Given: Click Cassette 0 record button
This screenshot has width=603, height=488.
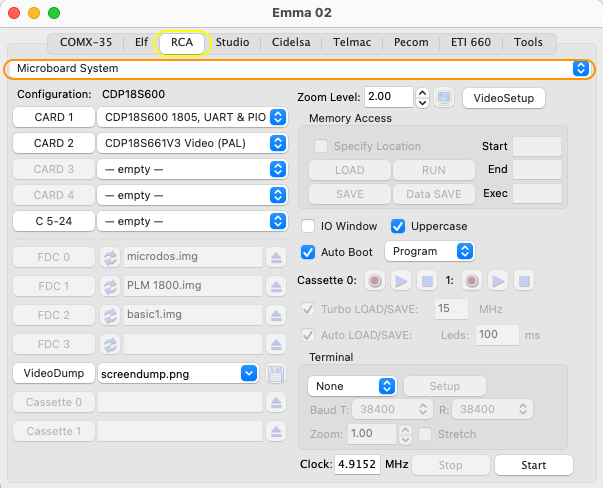Looking at the screenshot, I should click(x=375, y=281).
